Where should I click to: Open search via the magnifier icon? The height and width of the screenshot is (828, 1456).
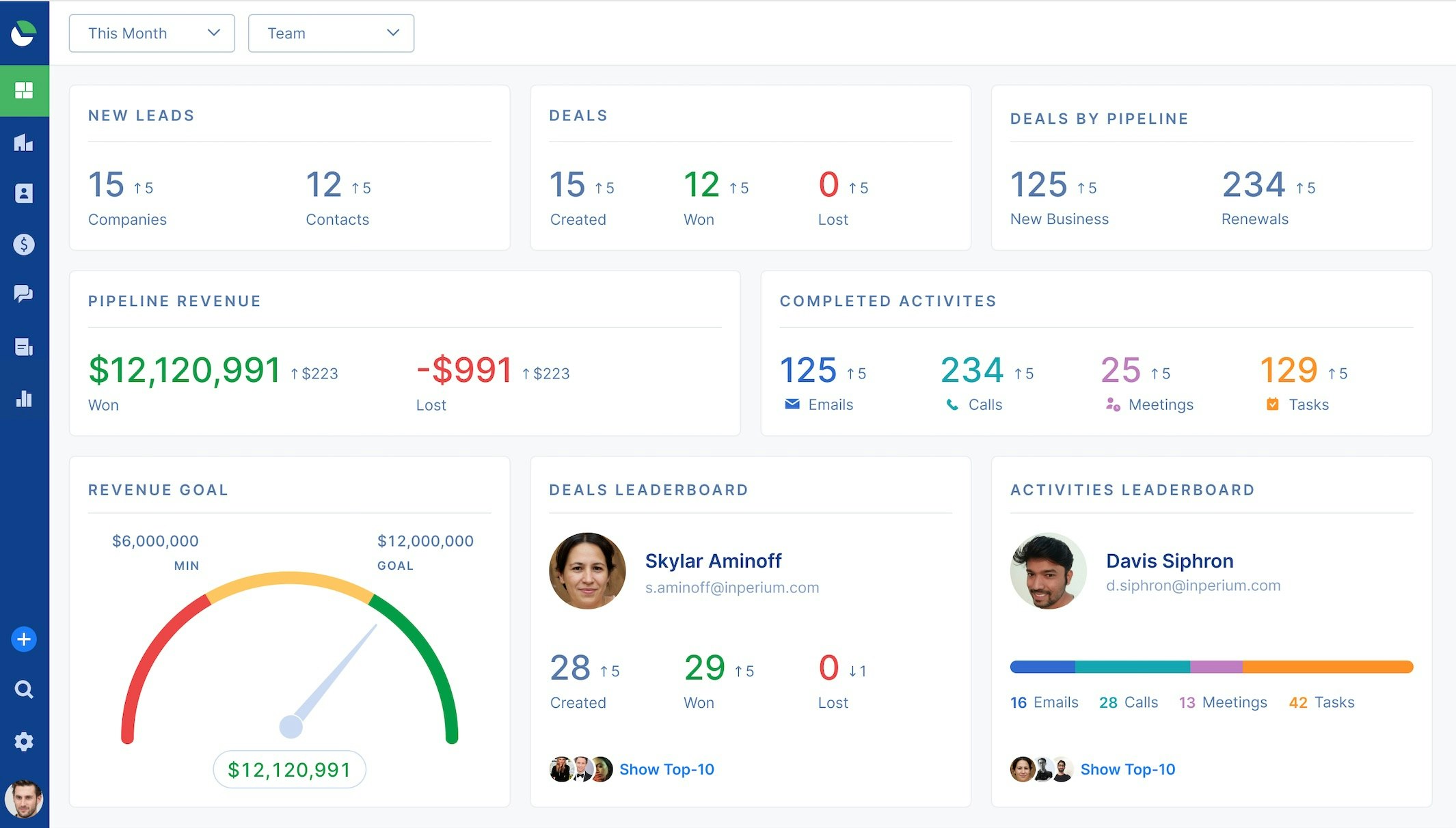(x=24, y=689)
